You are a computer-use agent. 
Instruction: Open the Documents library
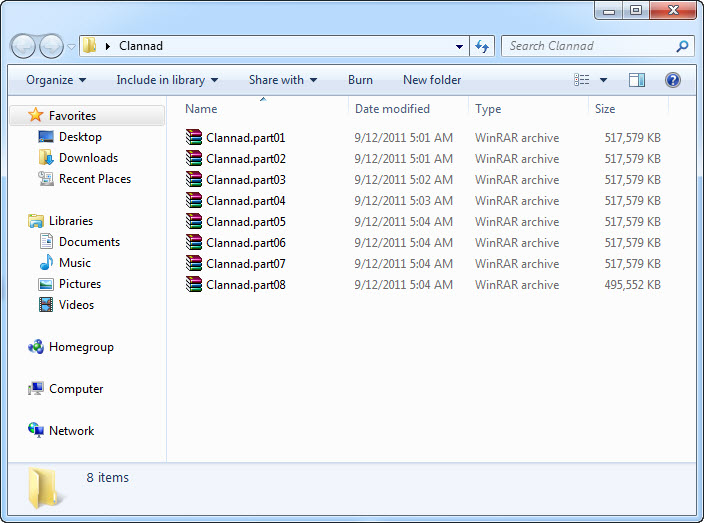tap(89, 242)
